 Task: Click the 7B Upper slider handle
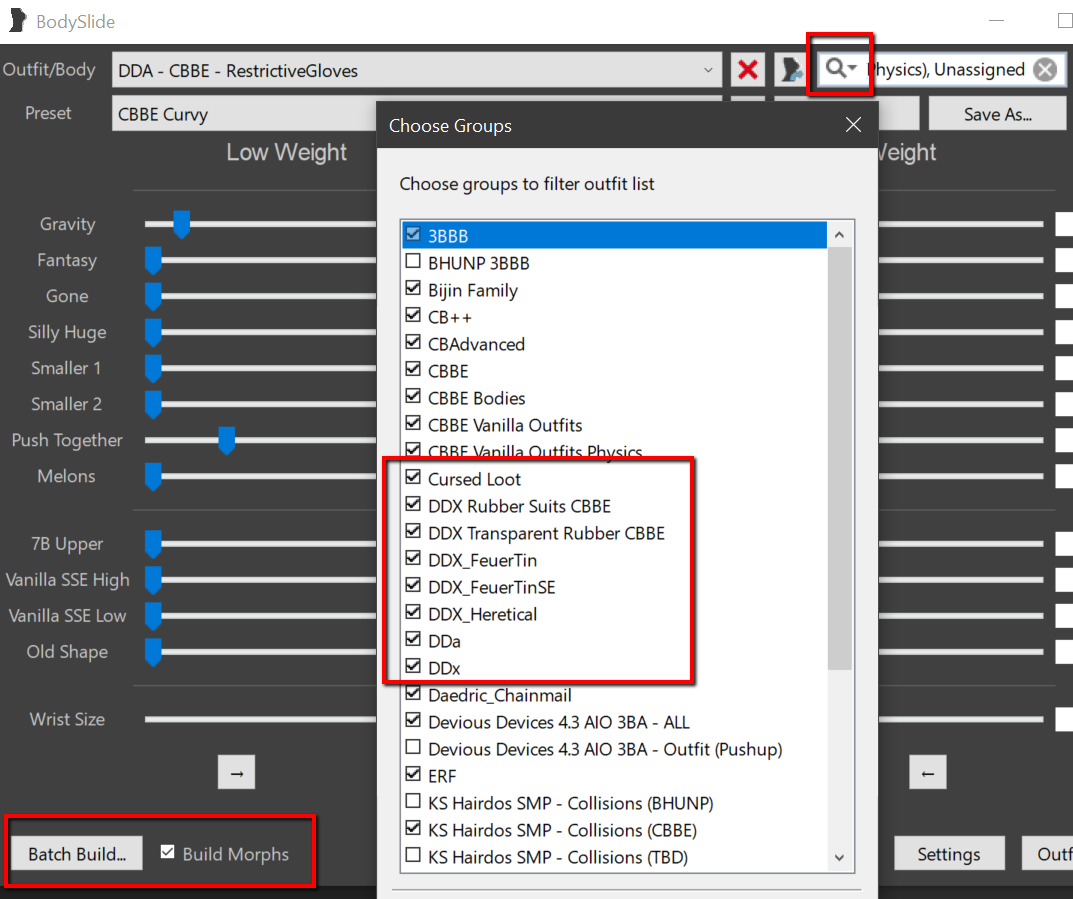click(153, 544)
